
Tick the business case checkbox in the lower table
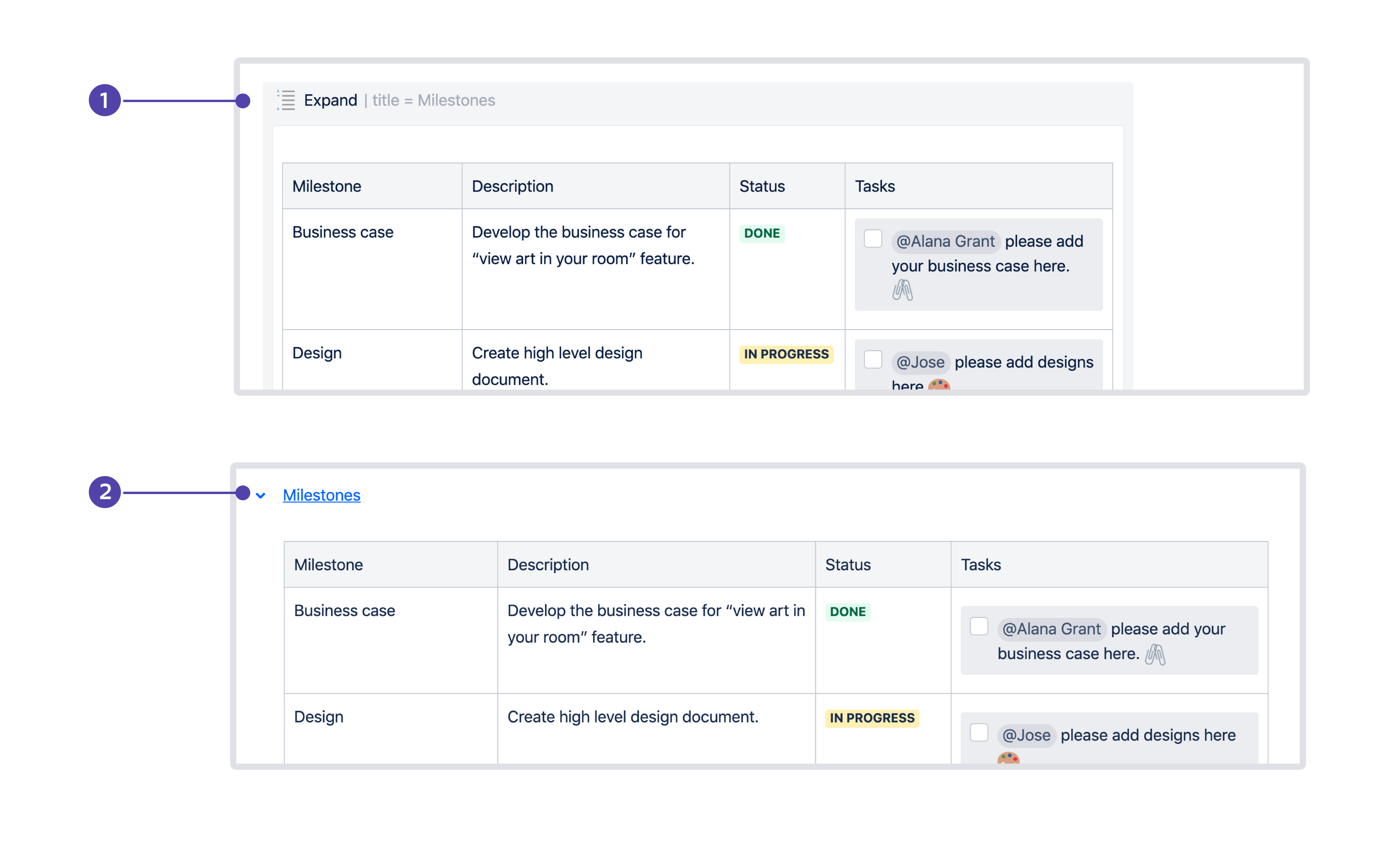coord(978,626)
